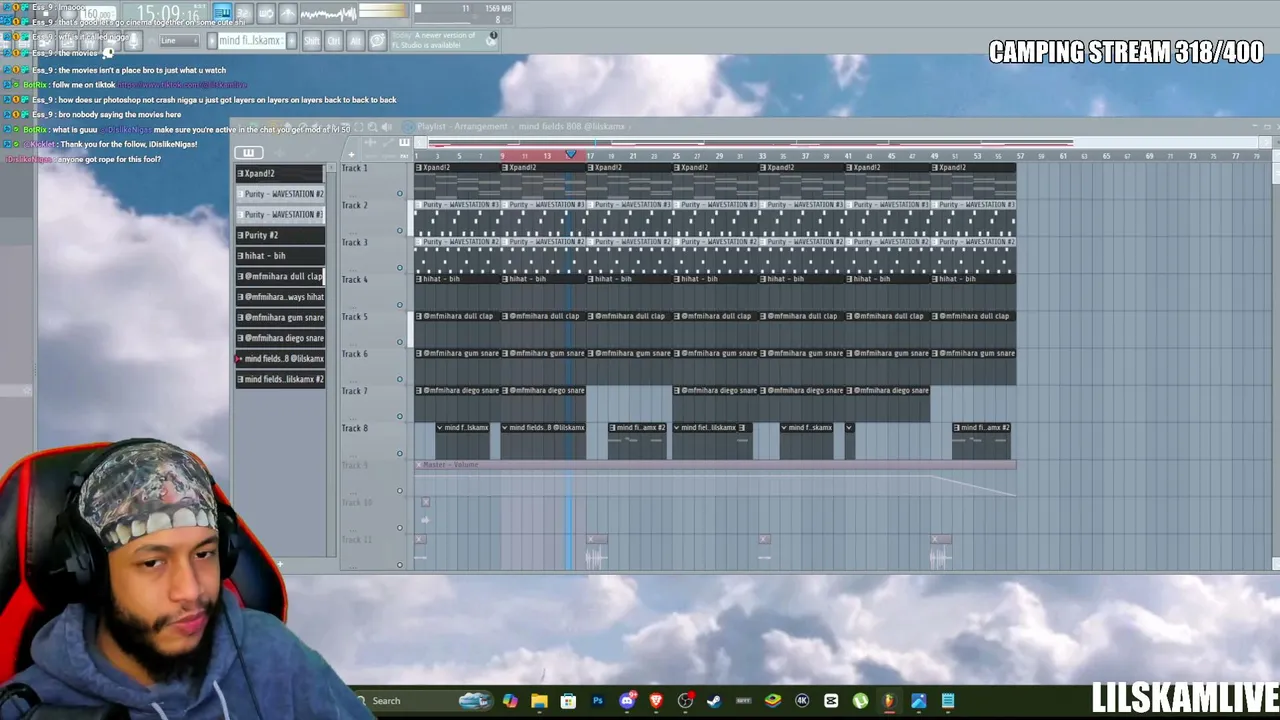The image size is (1280, 720).
Task: Select the Purity #2 pattern in the picker
Action: (280, 235)
